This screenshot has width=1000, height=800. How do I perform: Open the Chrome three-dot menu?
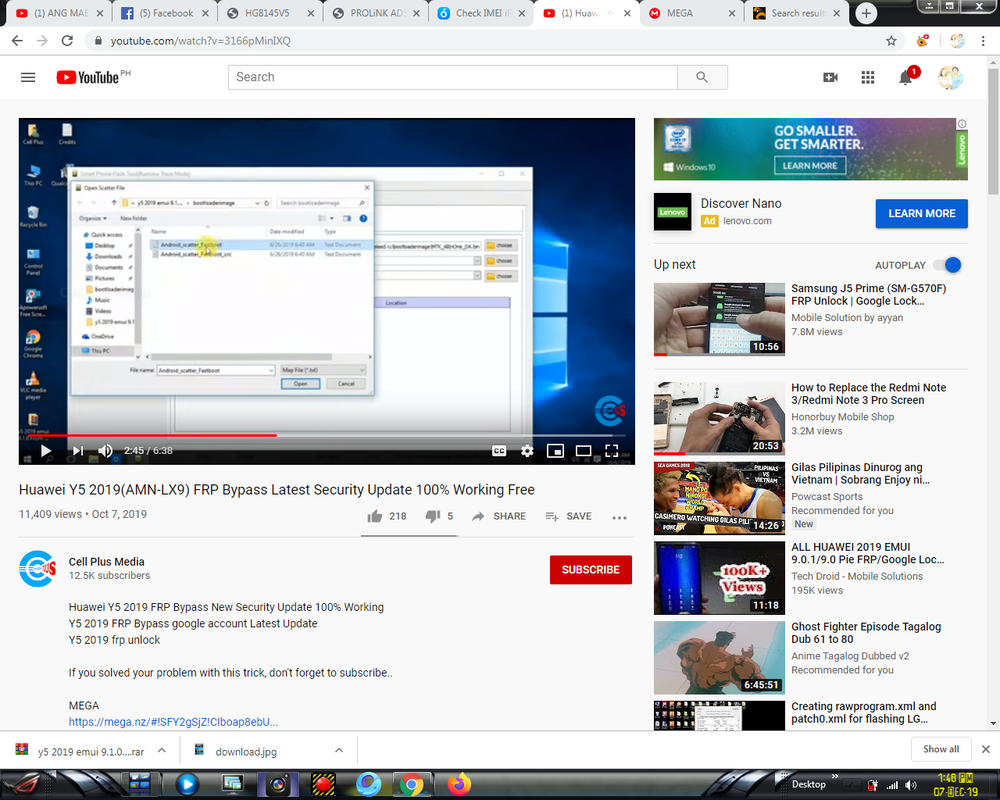point(983,41)
